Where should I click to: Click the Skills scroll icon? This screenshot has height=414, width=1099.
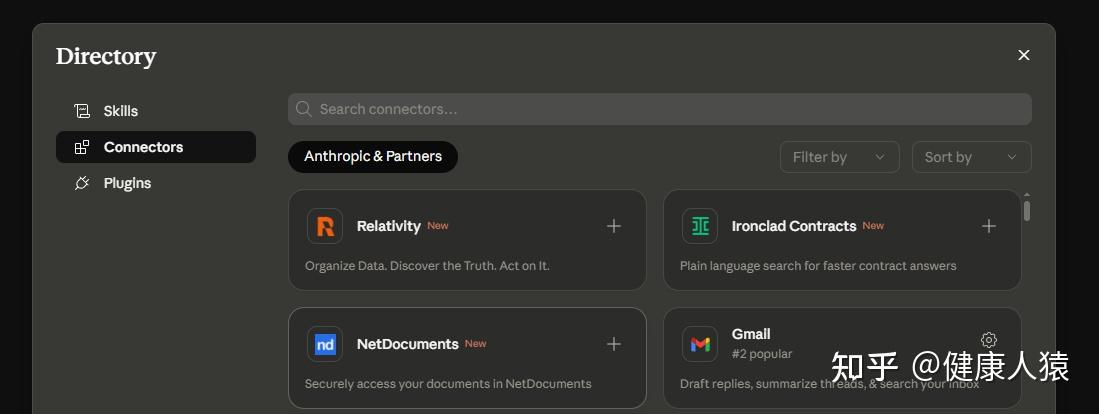82,111
